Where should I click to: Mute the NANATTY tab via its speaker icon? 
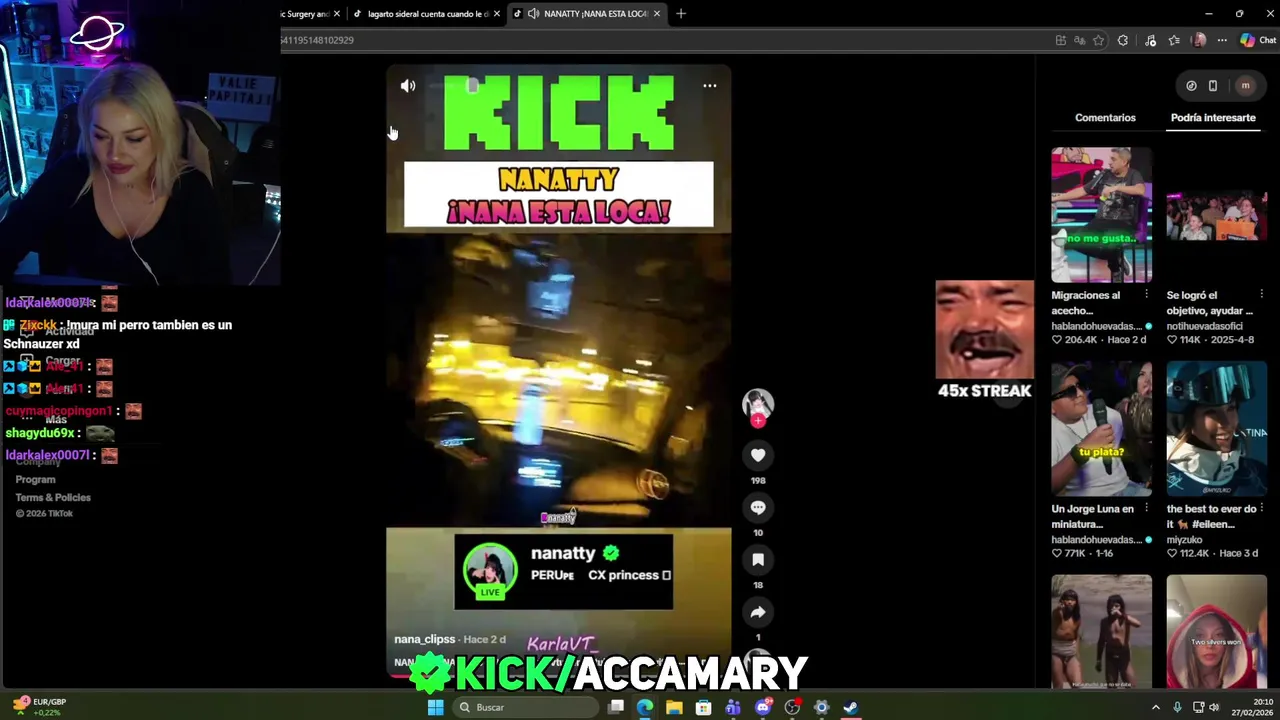(x=533, y=13)
